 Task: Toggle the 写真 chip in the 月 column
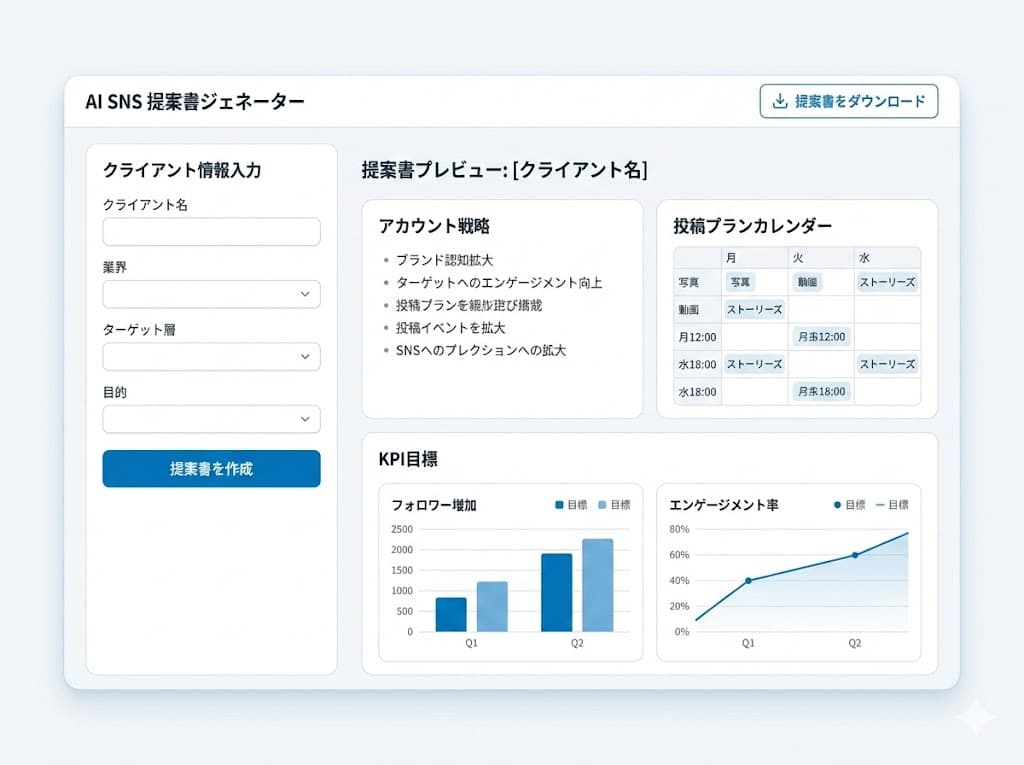(x=742, y=282)
